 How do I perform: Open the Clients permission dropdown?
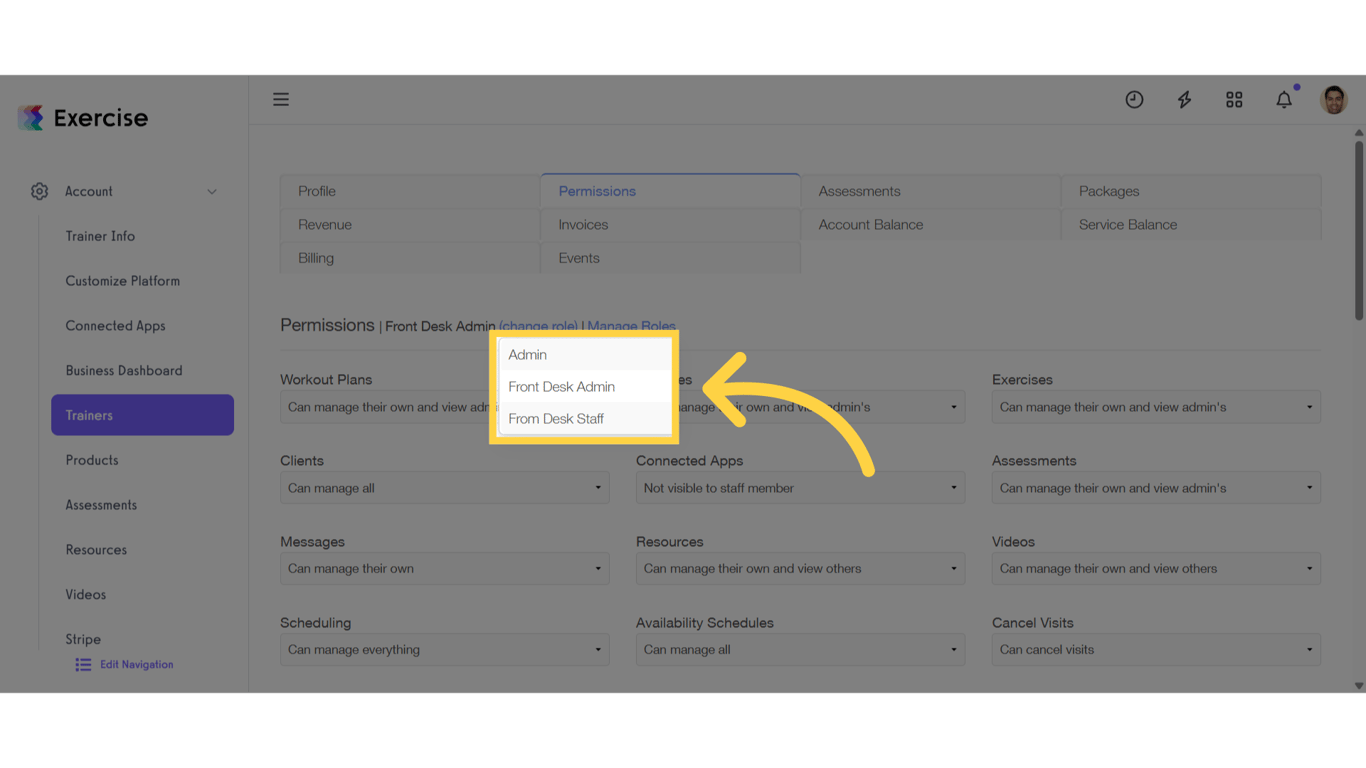click(x=445, y=488)
